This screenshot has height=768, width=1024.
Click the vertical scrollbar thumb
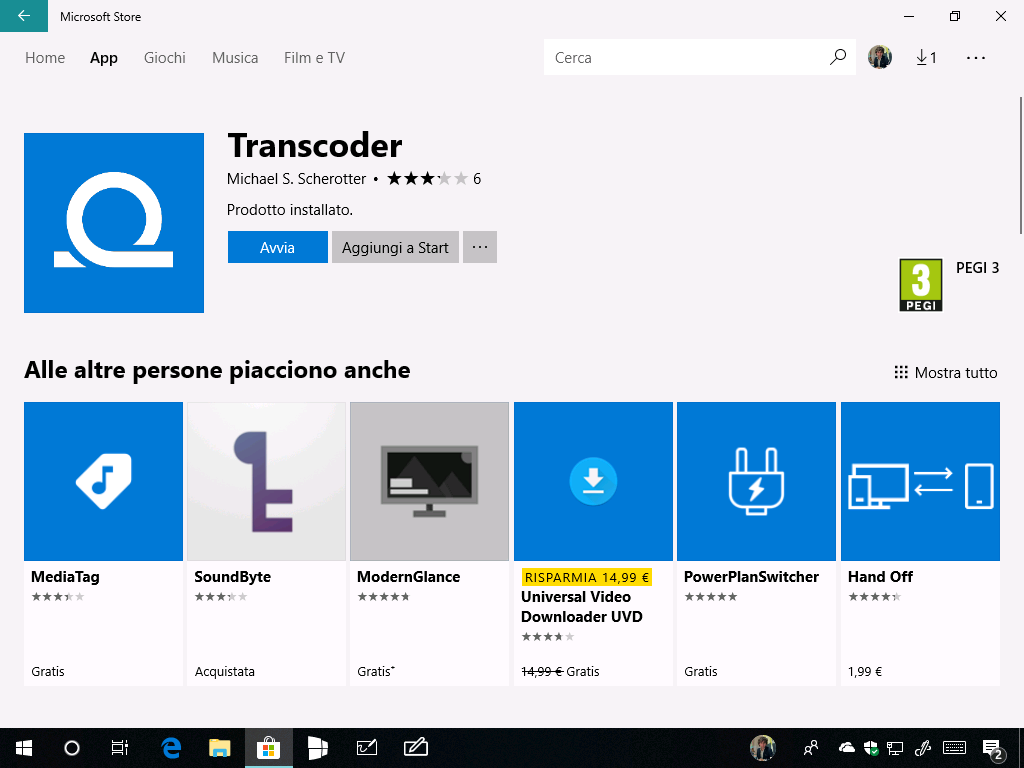click(x=1021, y=165)
